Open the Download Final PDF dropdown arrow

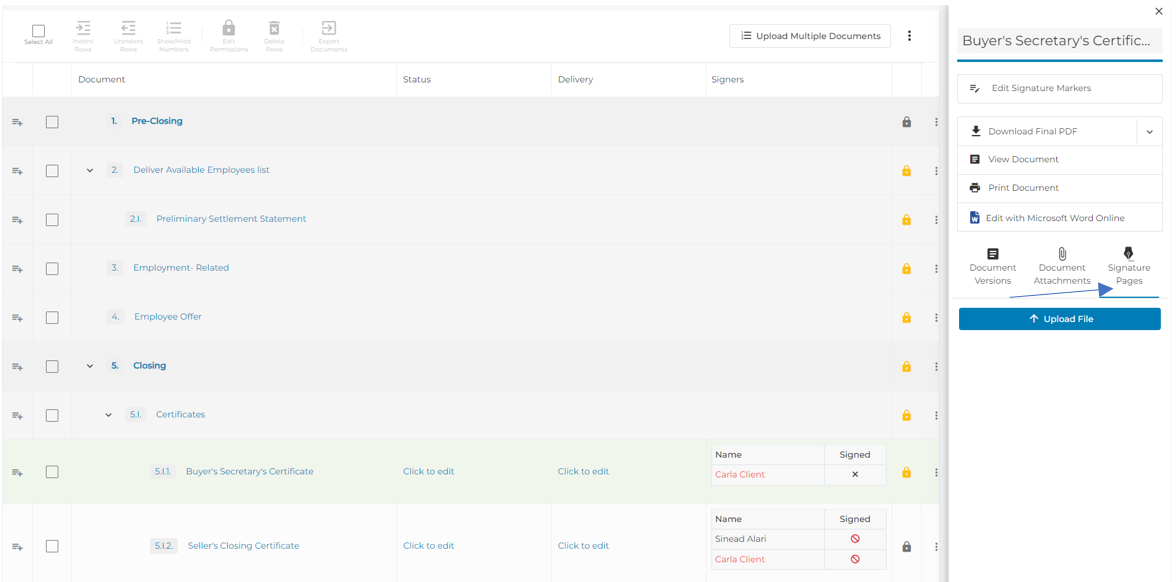pyautogui.click(x=1149, y=132)
